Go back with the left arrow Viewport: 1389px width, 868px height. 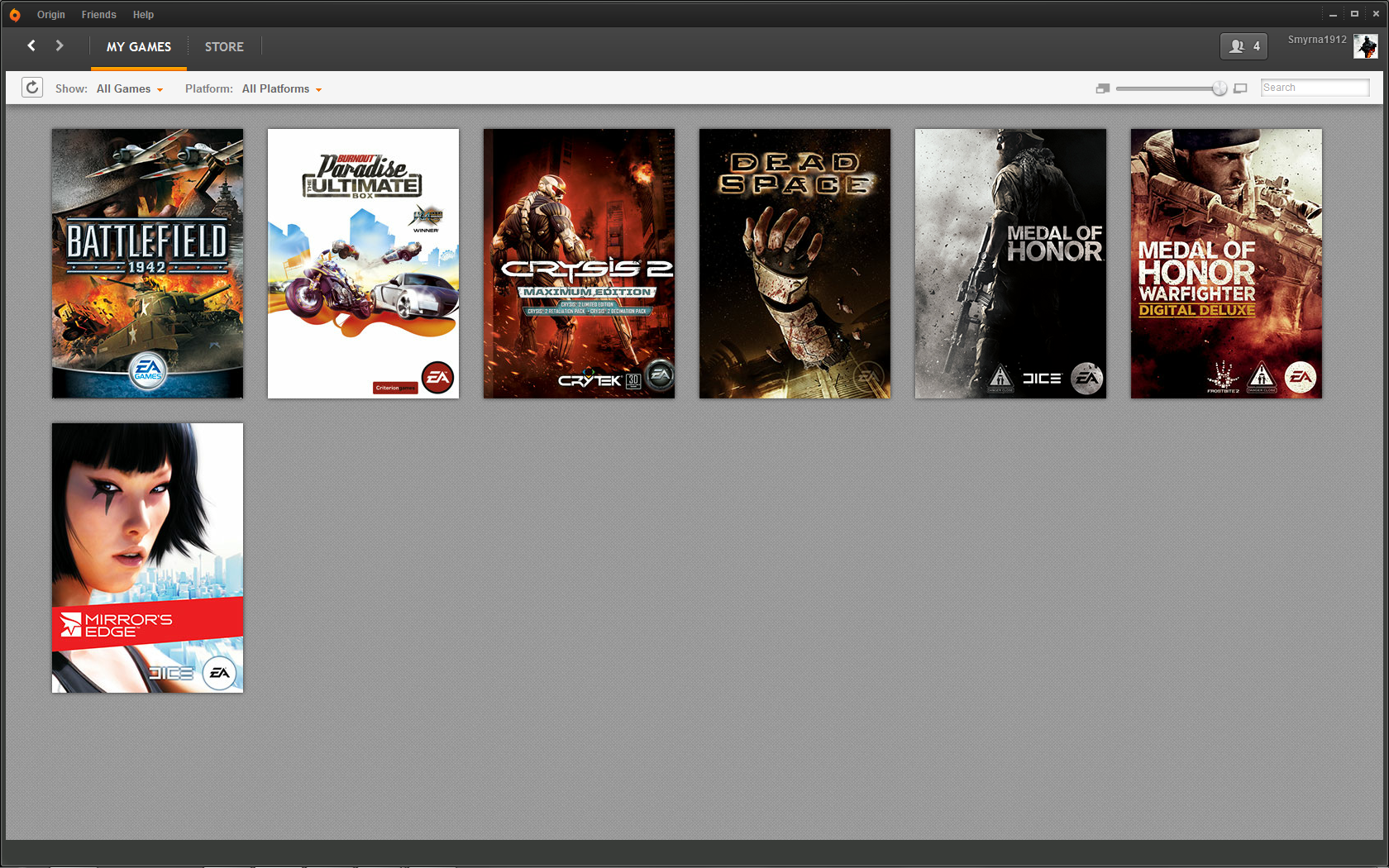coord(31,45)
